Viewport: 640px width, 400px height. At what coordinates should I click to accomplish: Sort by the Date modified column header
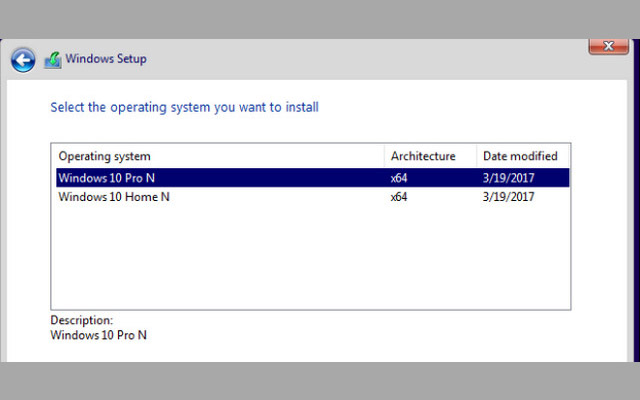tap(520, 156)
